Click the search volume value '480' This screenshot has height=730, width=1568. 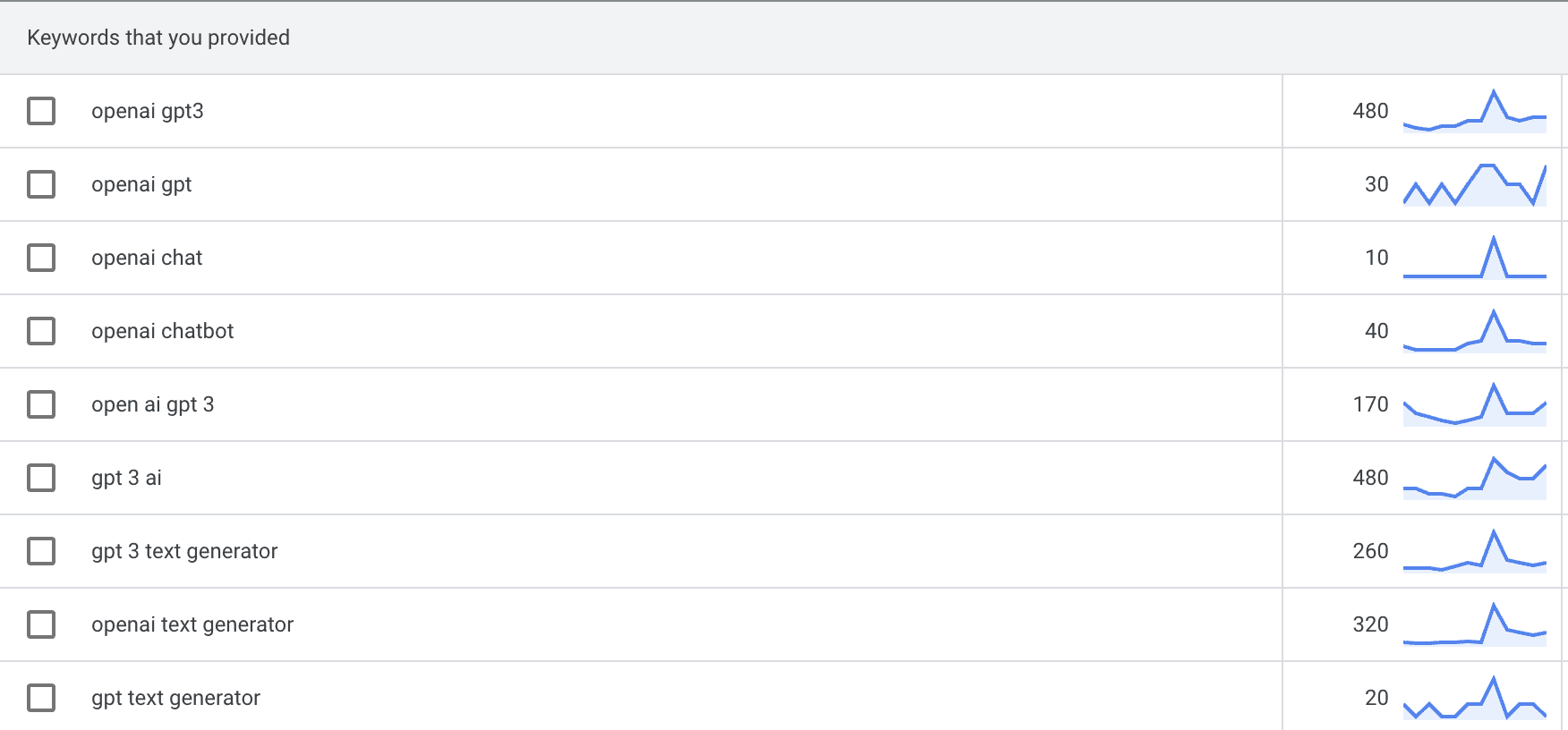pyautogui.click(x=1370, y=111)
